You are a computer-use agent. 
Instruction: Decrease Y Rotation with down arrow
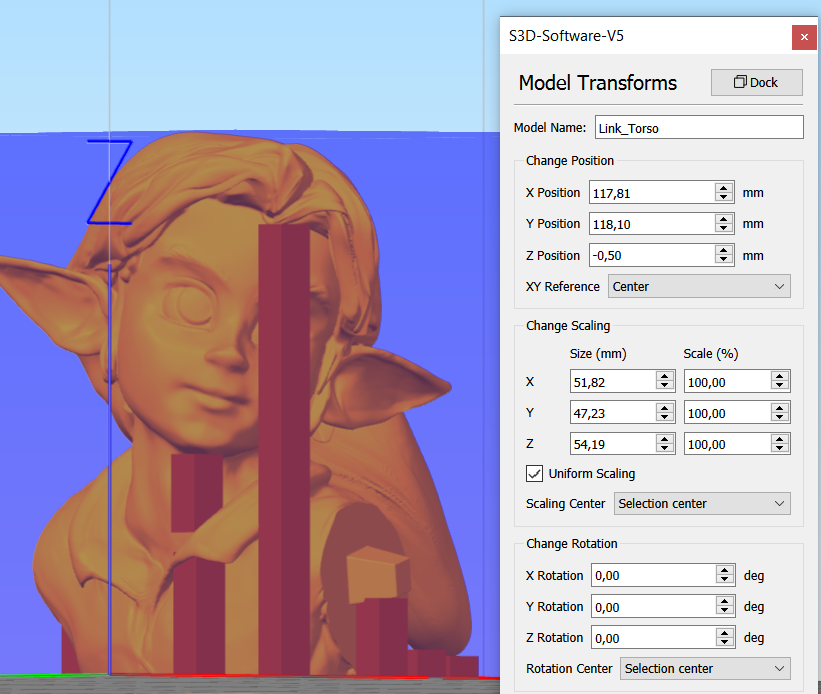point(725,611)
